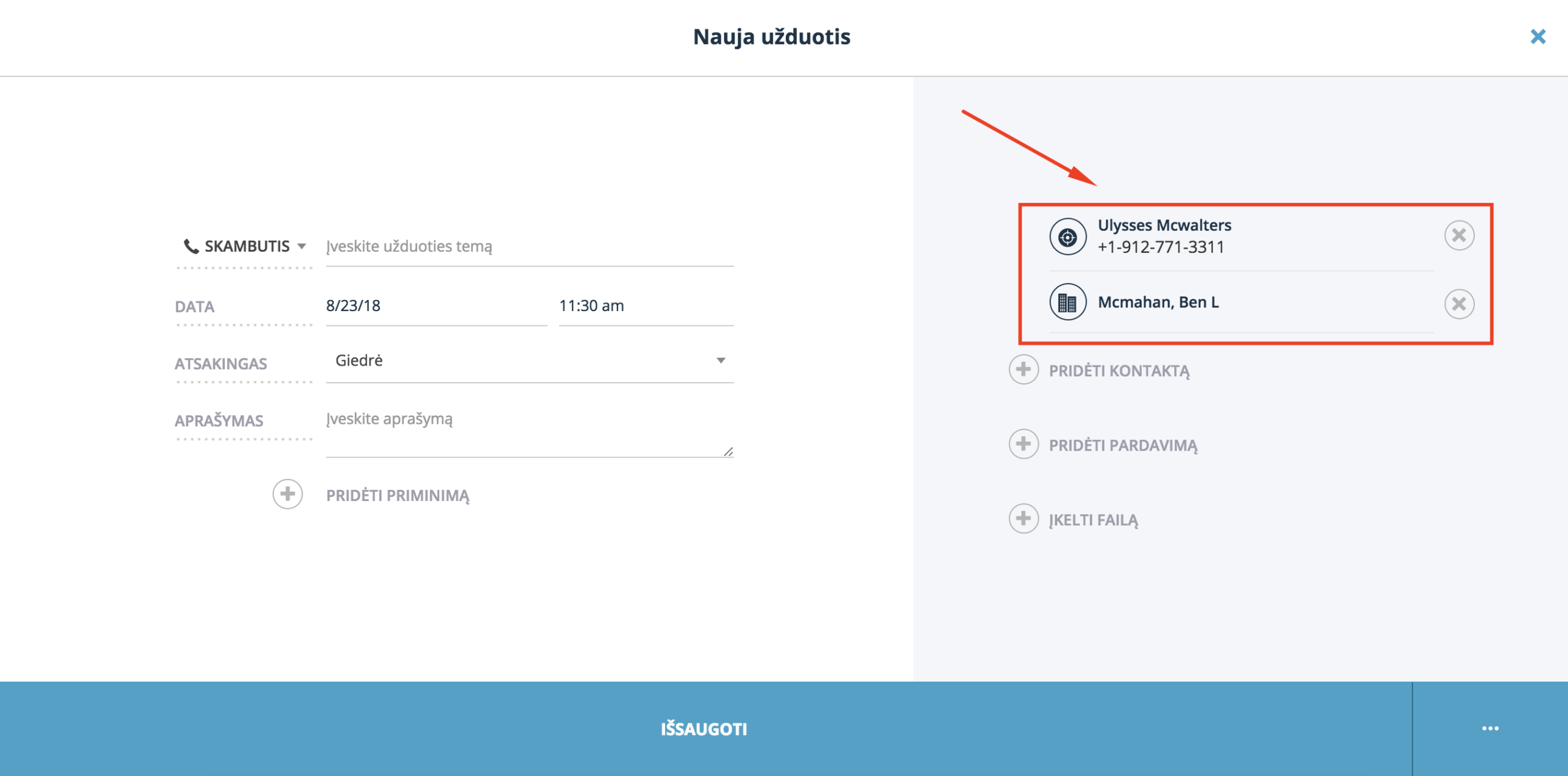Click the APRAŠYMAS field label

(x=219, y=421)
